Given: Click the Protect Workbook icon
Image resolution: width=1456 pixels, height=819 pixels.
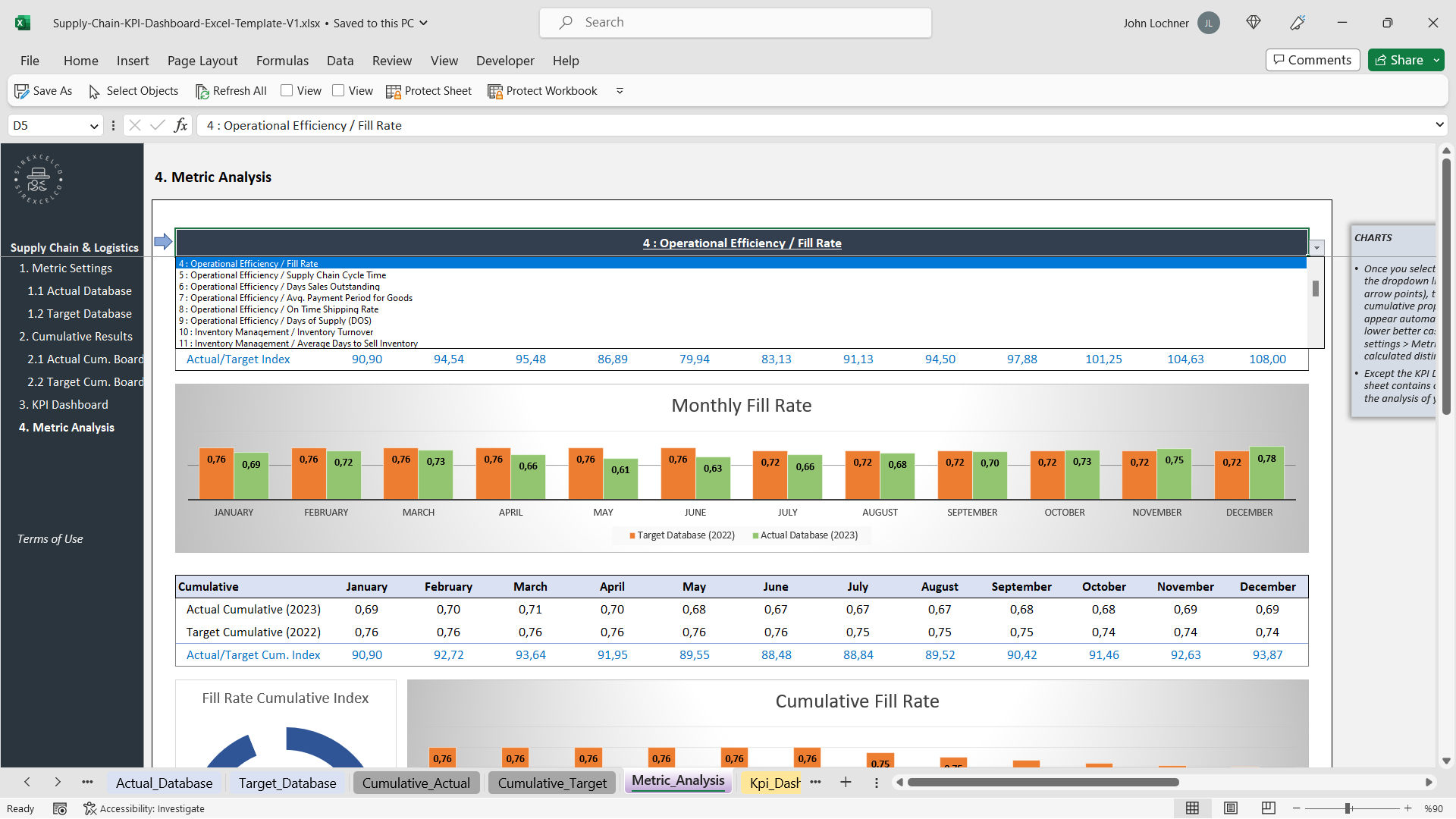Looking at the screenshot, I should 495,91.
